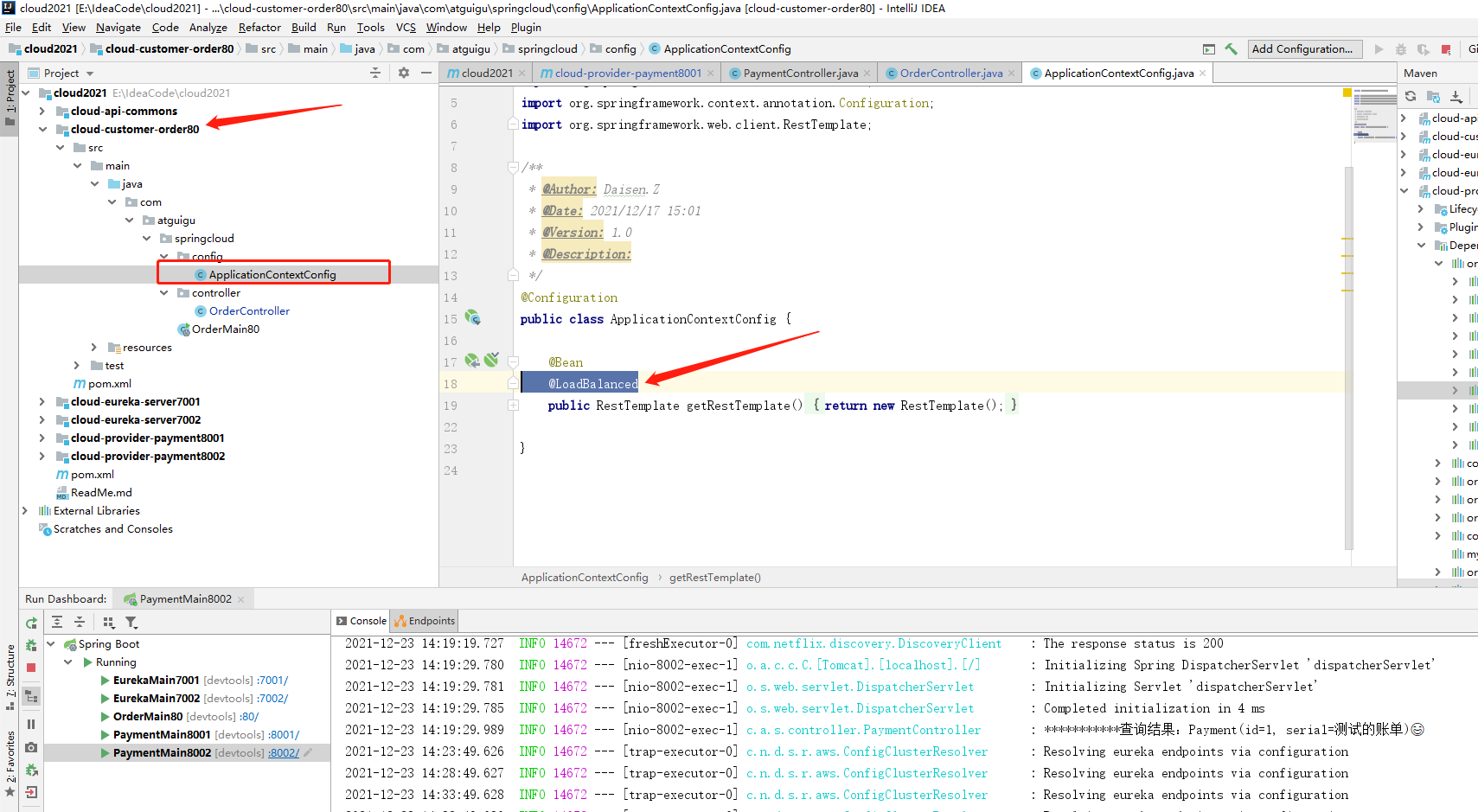This screenshot has height=812, width=1478.
Task: Switch to Endpoints tab
Action: pos(425,621)
